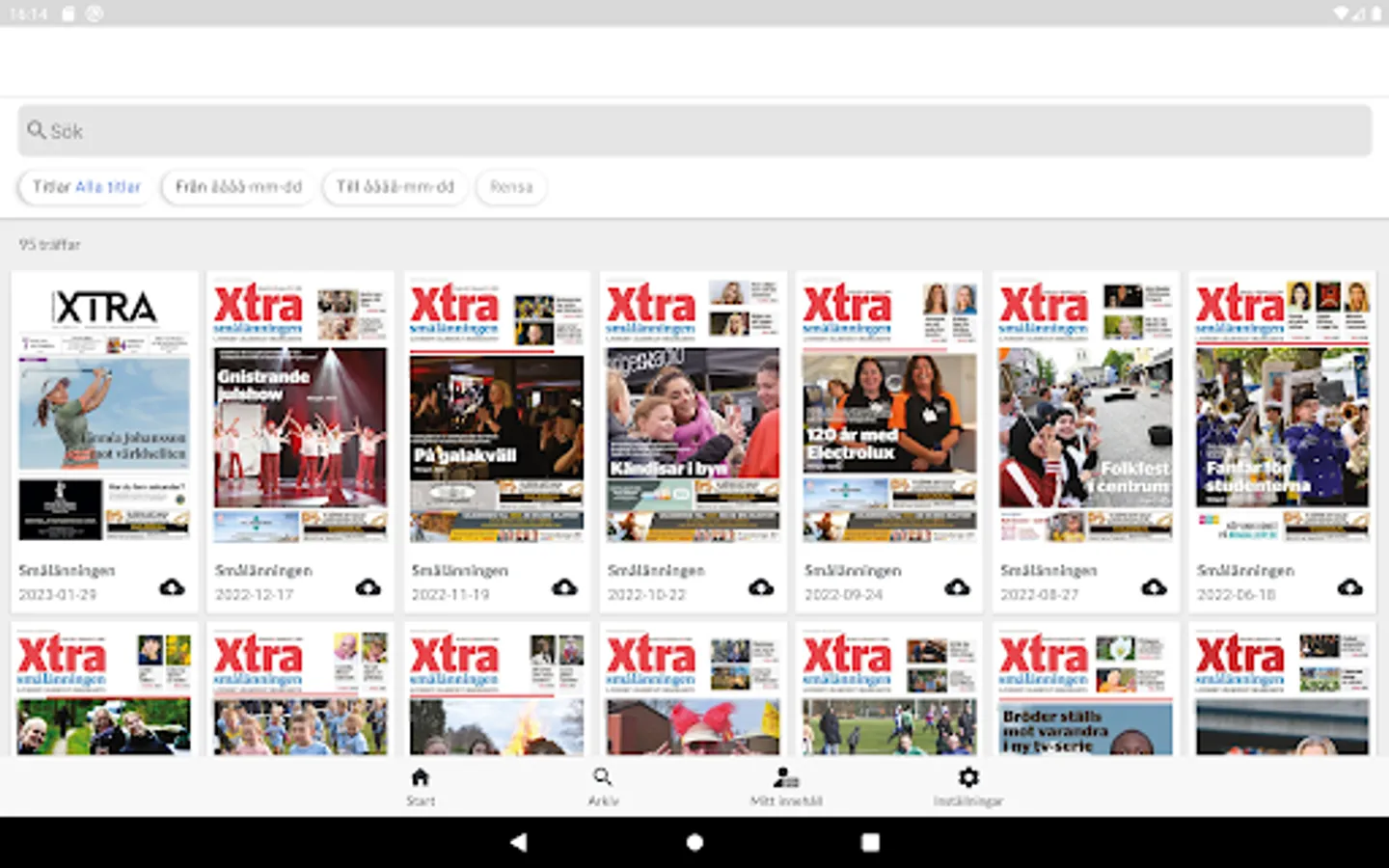The image size is (1389, 868).
Task: Download the 2022-08-27 issue via cloud icon
Action: (1154, 587)
